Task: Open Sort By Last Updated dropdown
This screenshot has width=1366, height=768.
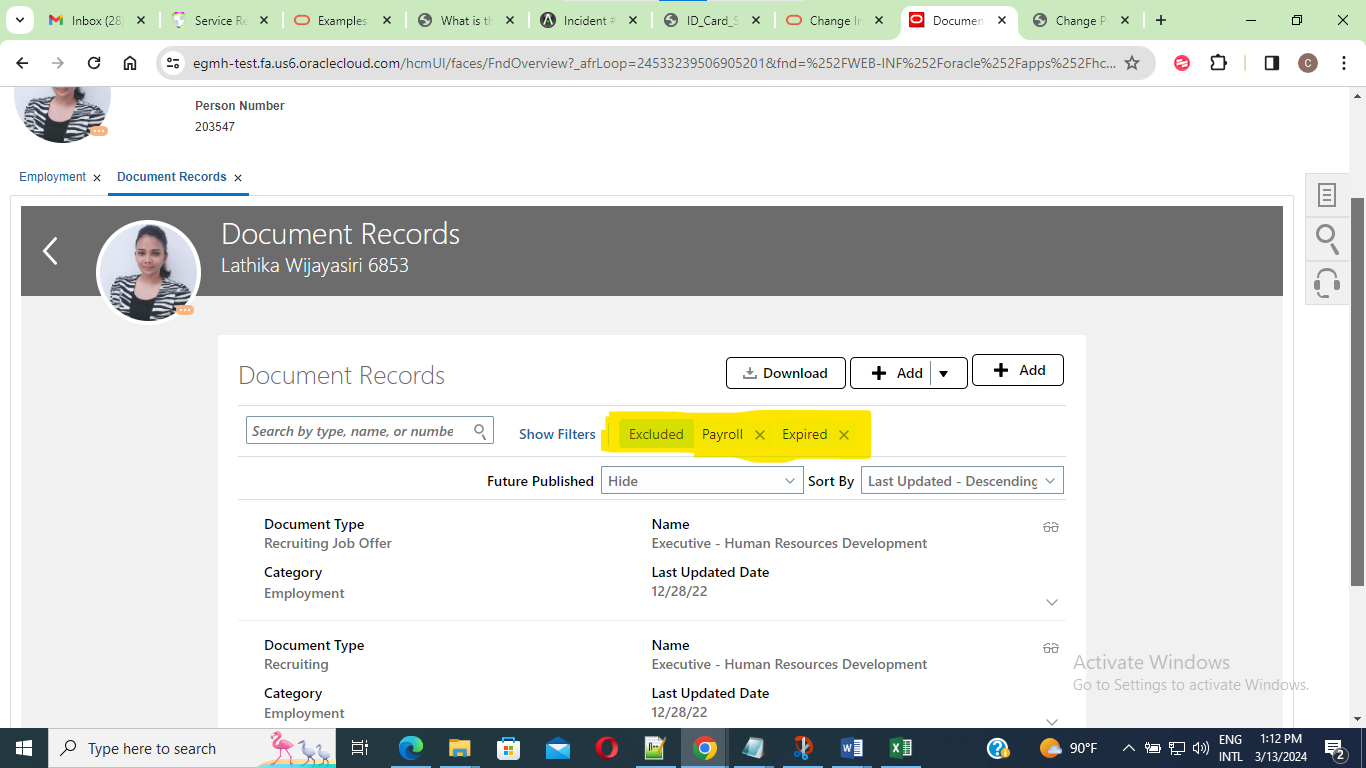Action: (962, 481)
